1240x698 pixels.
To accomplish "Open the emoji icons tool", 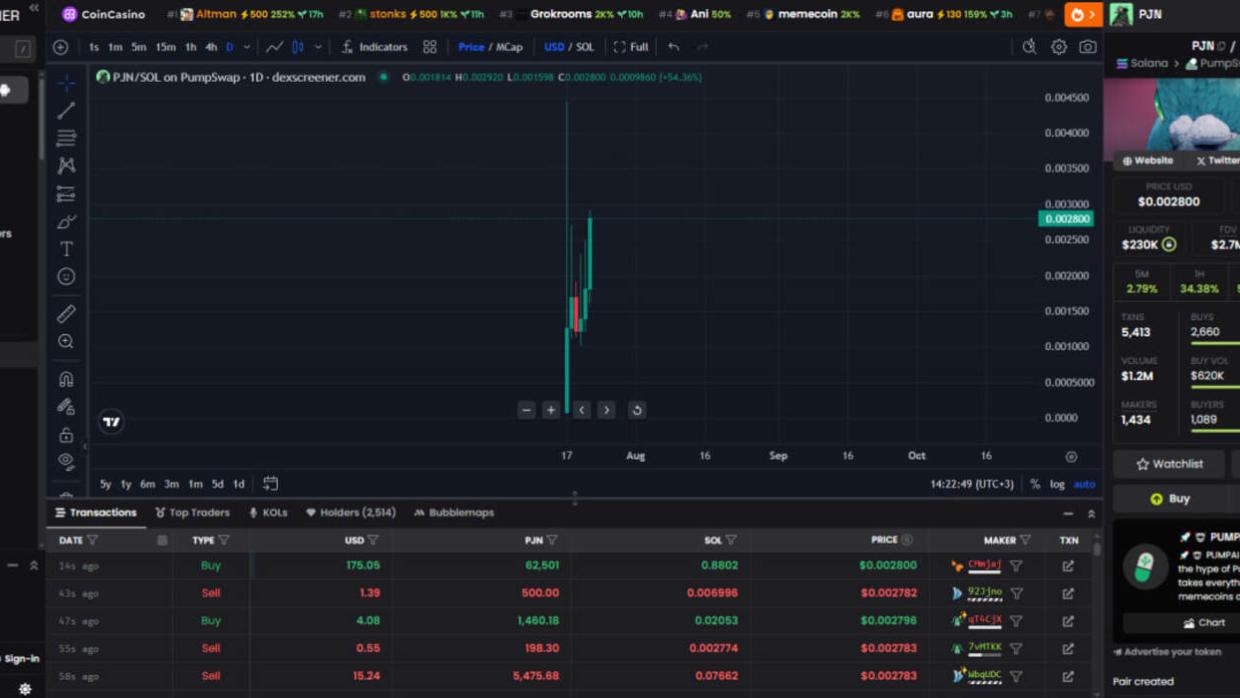I will (x=66, y=277).
